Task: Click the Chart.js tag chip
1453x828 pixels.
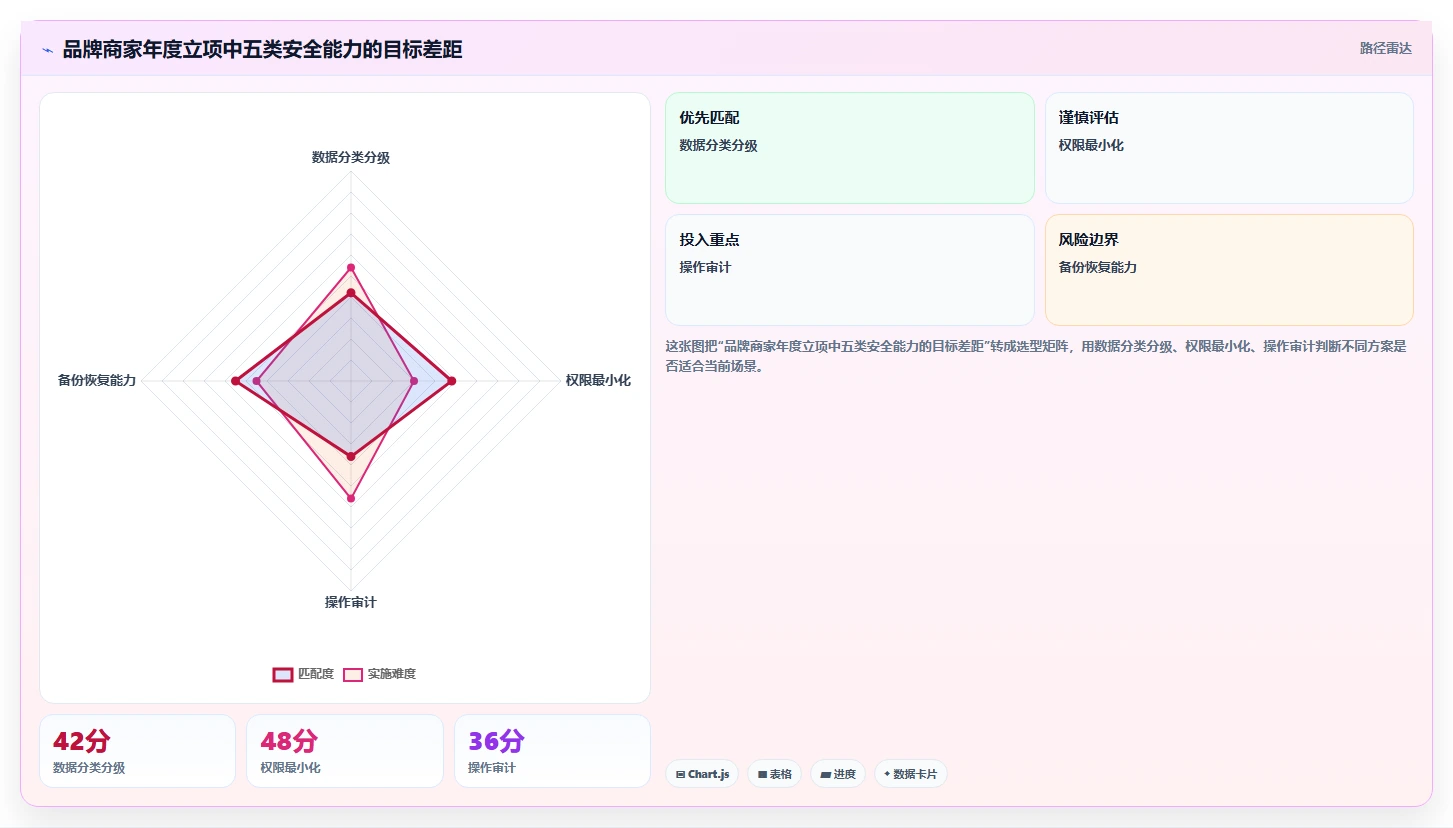Action: click(x=702, y=774)
